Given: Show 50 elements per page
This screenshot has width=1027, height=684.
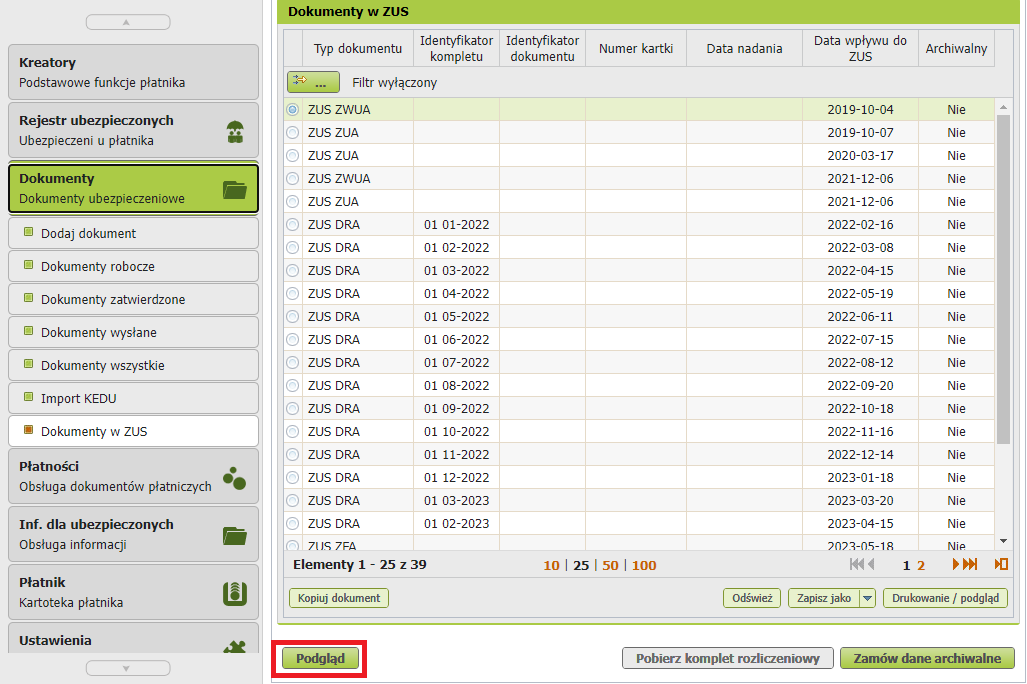Looking at the screenshot, I should (610, 565).
